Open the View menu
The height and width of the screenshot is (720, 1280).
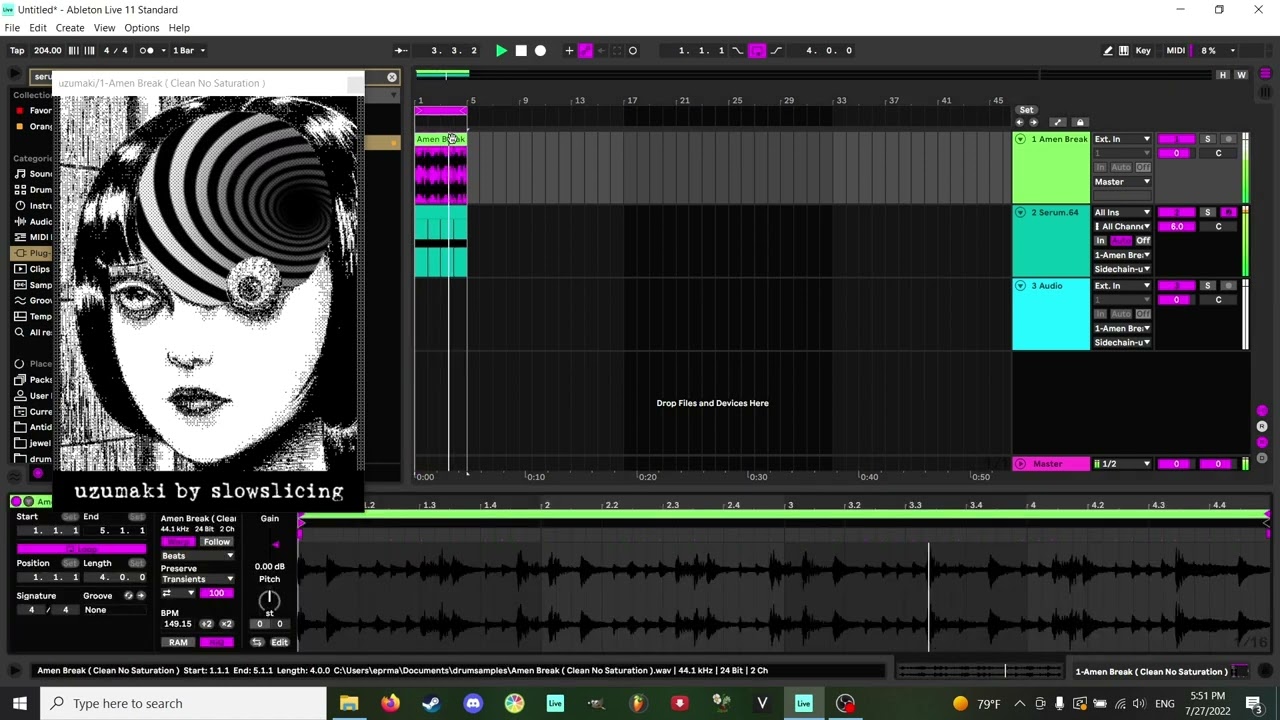click(x=104, y=28)
